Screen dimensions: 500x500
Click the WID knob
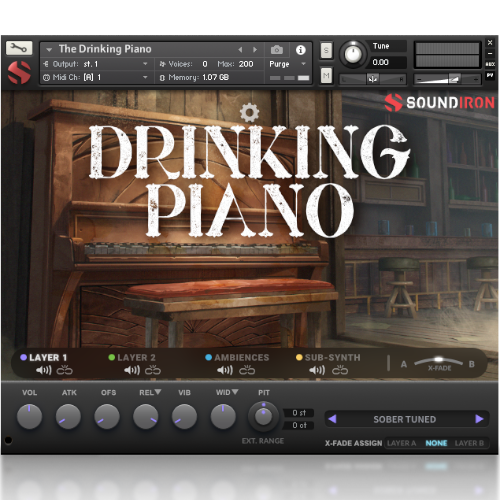coord(223,416)
